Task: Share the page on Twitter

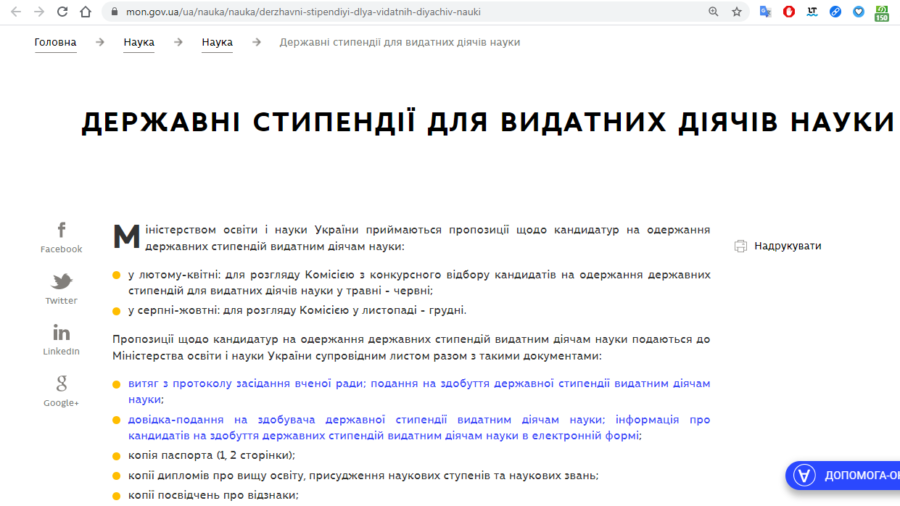Action: [x=61, y=289]
